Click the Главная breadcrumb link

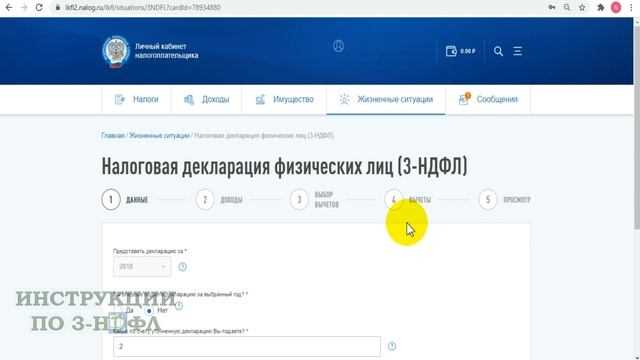[x=113, y=136]
